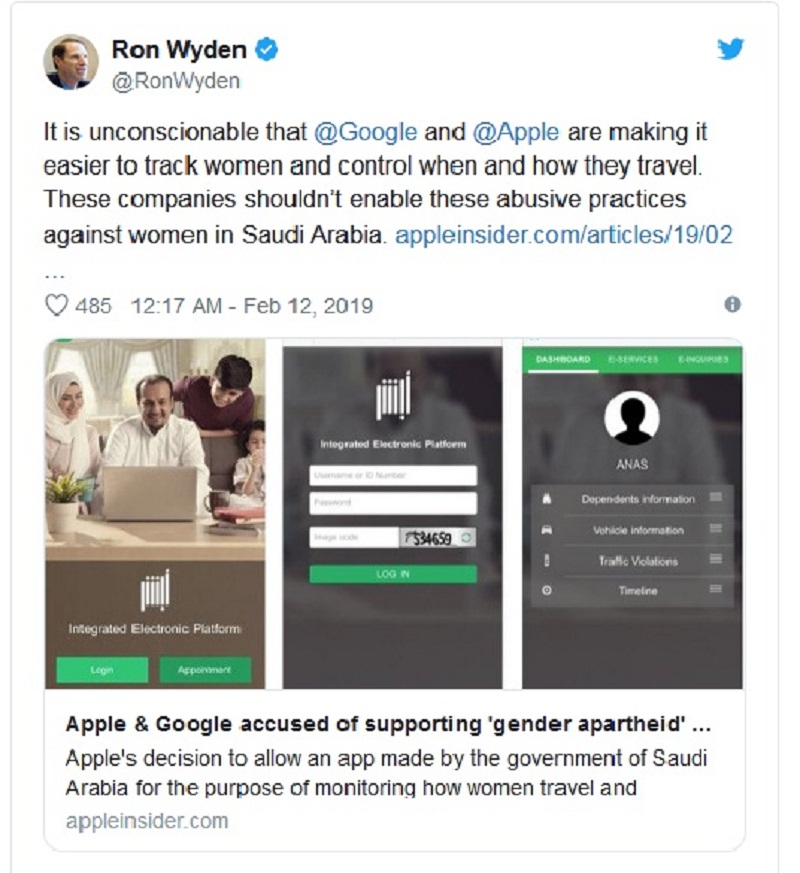Open the tweet info circle icon
Screen dimensions: 800x873
click(732, 305)
